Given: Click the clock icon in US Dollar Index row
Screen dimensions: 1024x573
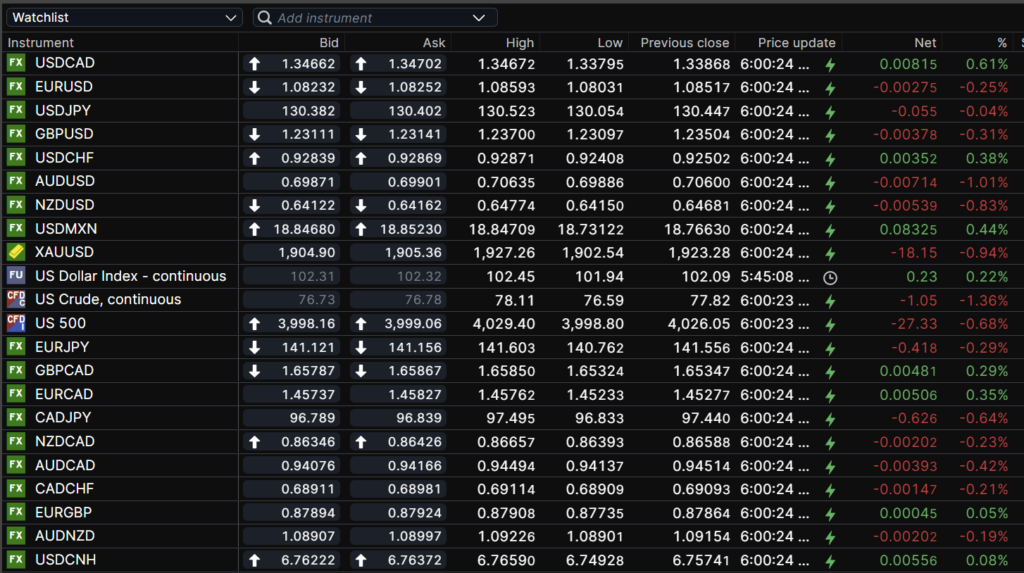Looking at the screenshot, I should (x=830, y=277).
